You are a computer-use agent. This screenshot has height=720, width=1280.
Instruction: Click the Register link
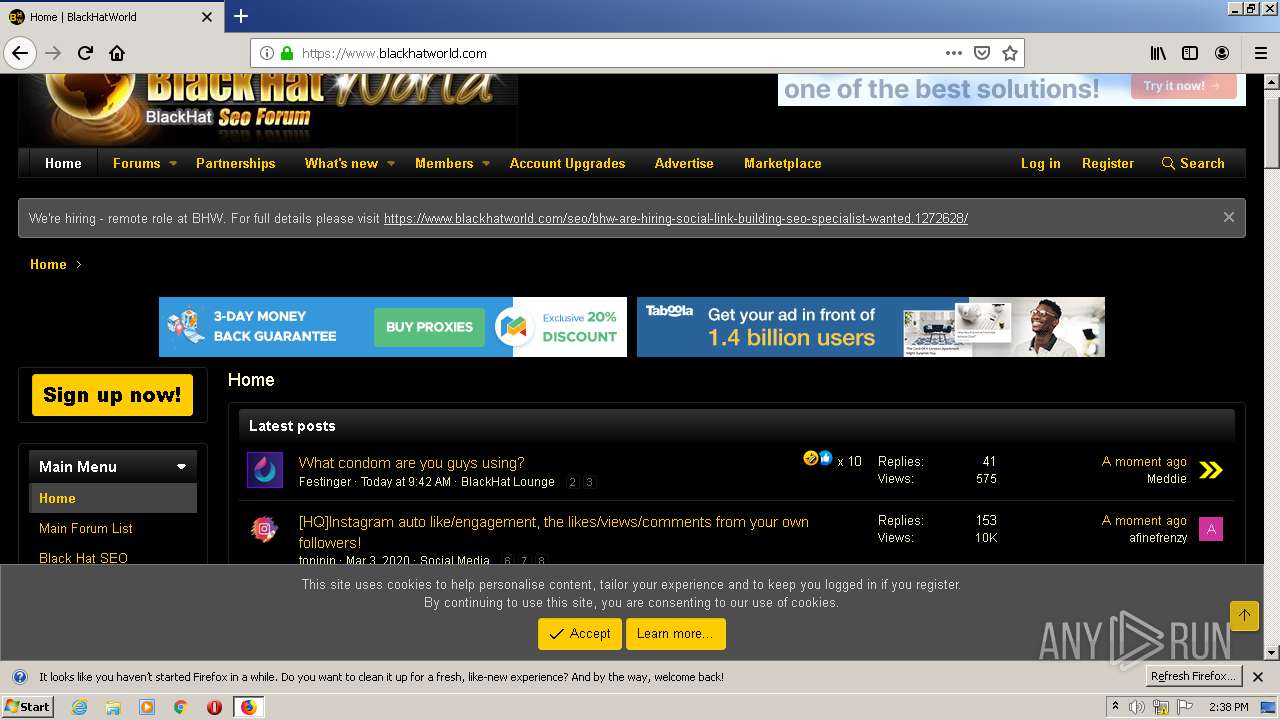point(1108,163)
